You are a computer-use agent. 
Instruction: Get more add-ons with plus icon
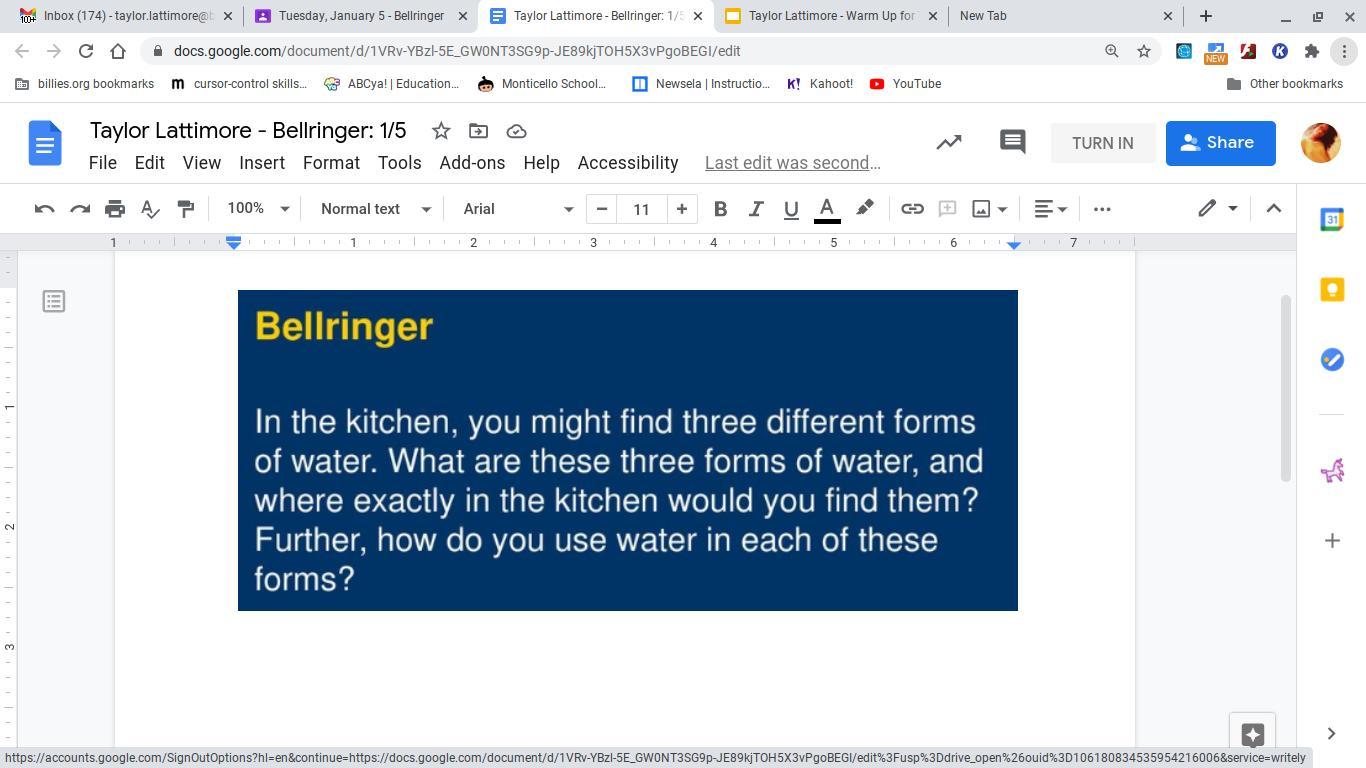(1332, 541)
